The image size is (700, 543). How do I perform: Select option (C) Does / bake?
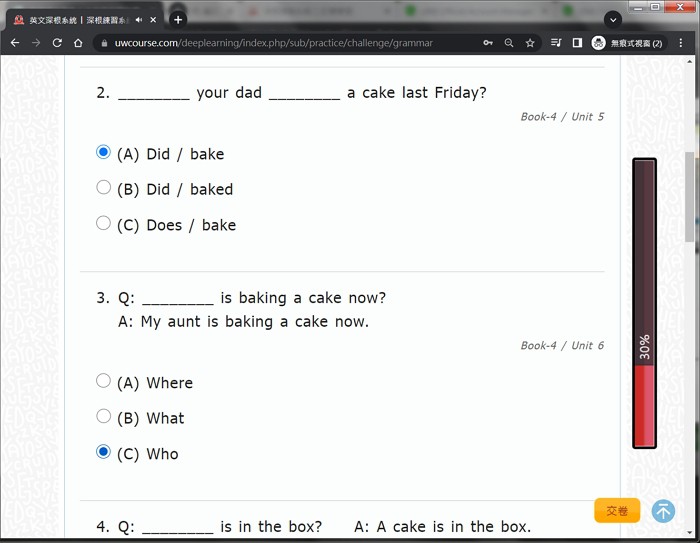click(x=104, y=223)
